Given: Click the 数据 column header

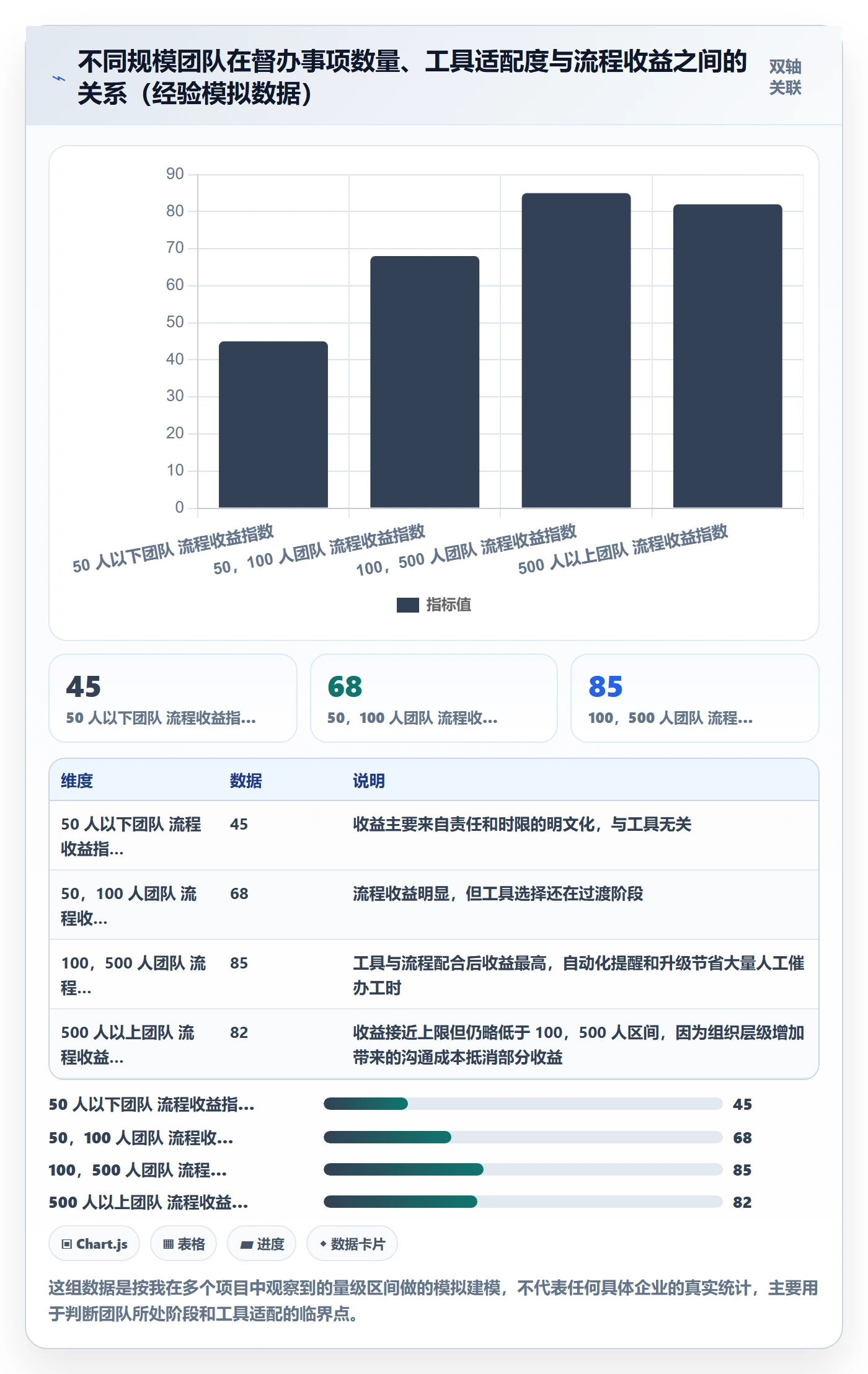Looking at the screenshot, I should pos(246,781).
